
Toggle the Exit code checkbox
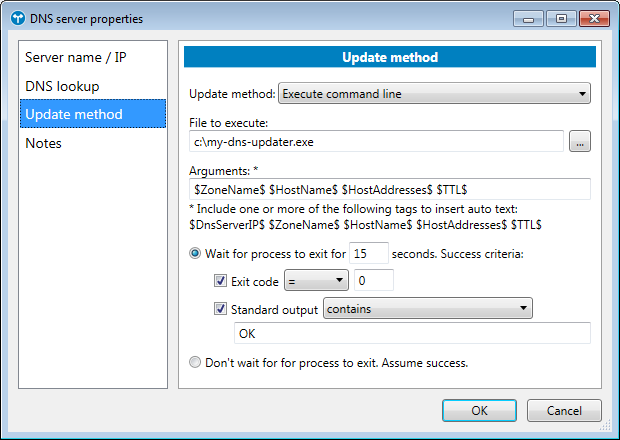tap(221, 281)
